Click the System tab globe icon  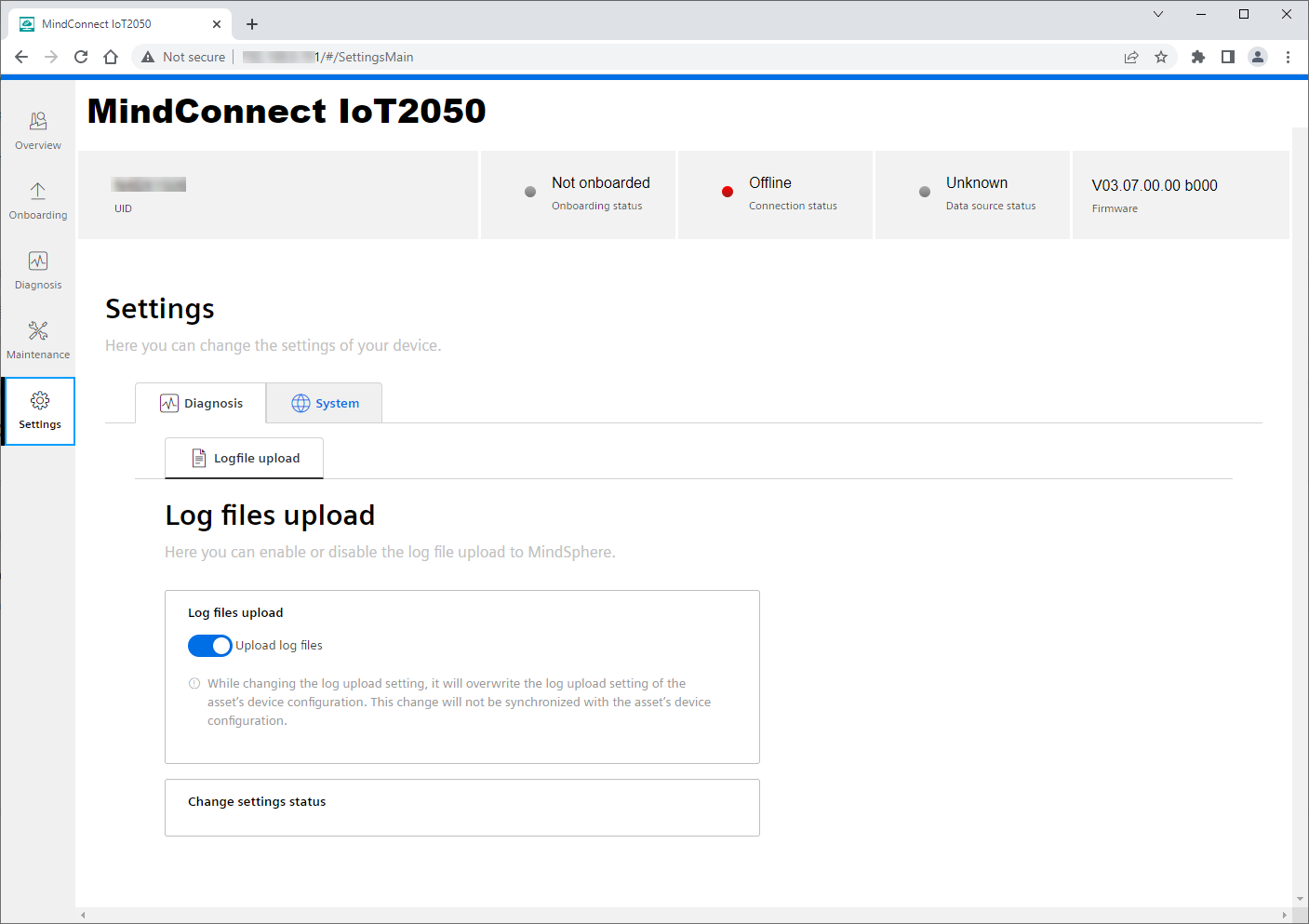point(301,403)
